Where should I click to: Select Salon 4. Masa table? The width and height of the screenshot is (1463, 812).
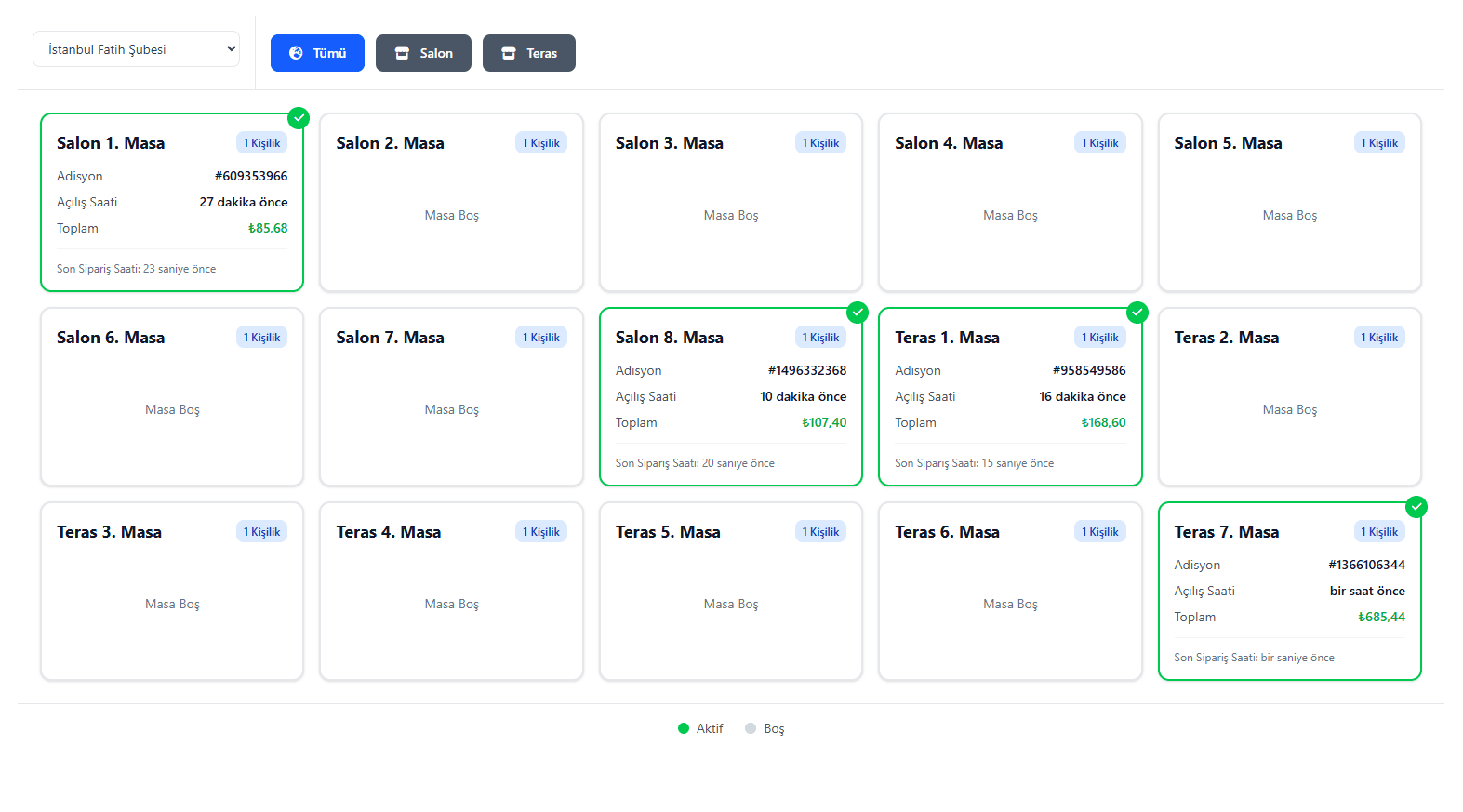(1010, 203)
